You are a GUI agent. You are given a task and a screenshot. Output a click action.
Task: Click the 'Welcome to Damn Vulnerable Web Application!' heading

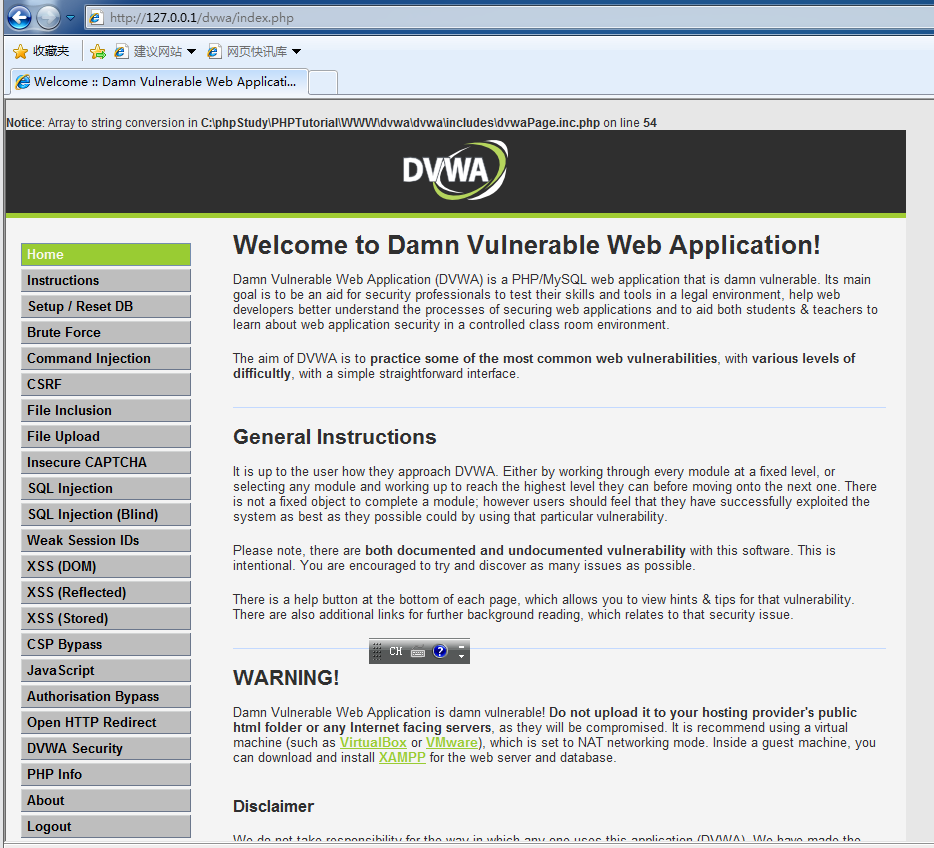point(527,245)
